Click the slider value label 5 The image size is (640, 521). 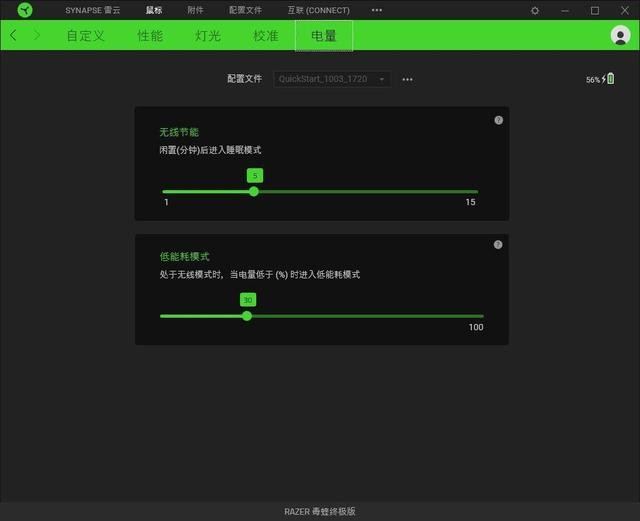255,176
